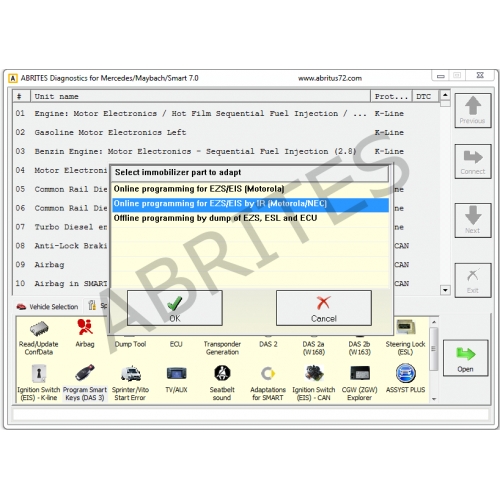The height and width of the screenshot is (500, 500).
Task: Click the ABRITES app title icon
Action: point(13,78)
